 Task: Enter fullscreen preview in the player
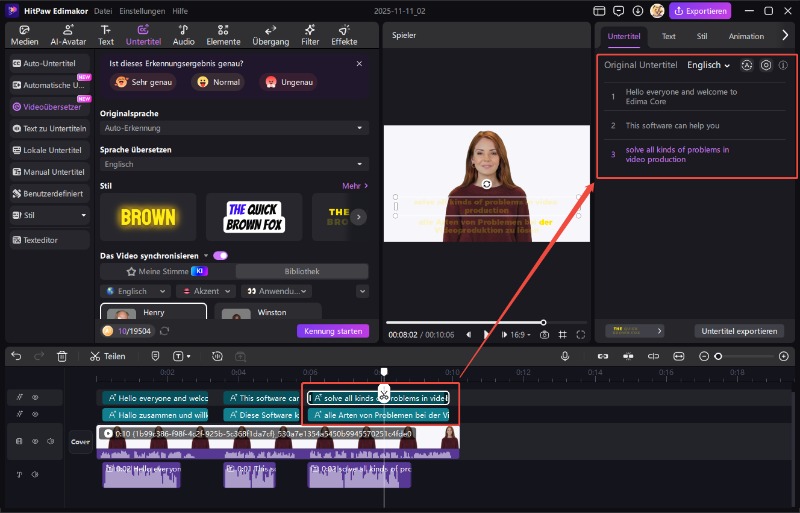tap(581, 334)
